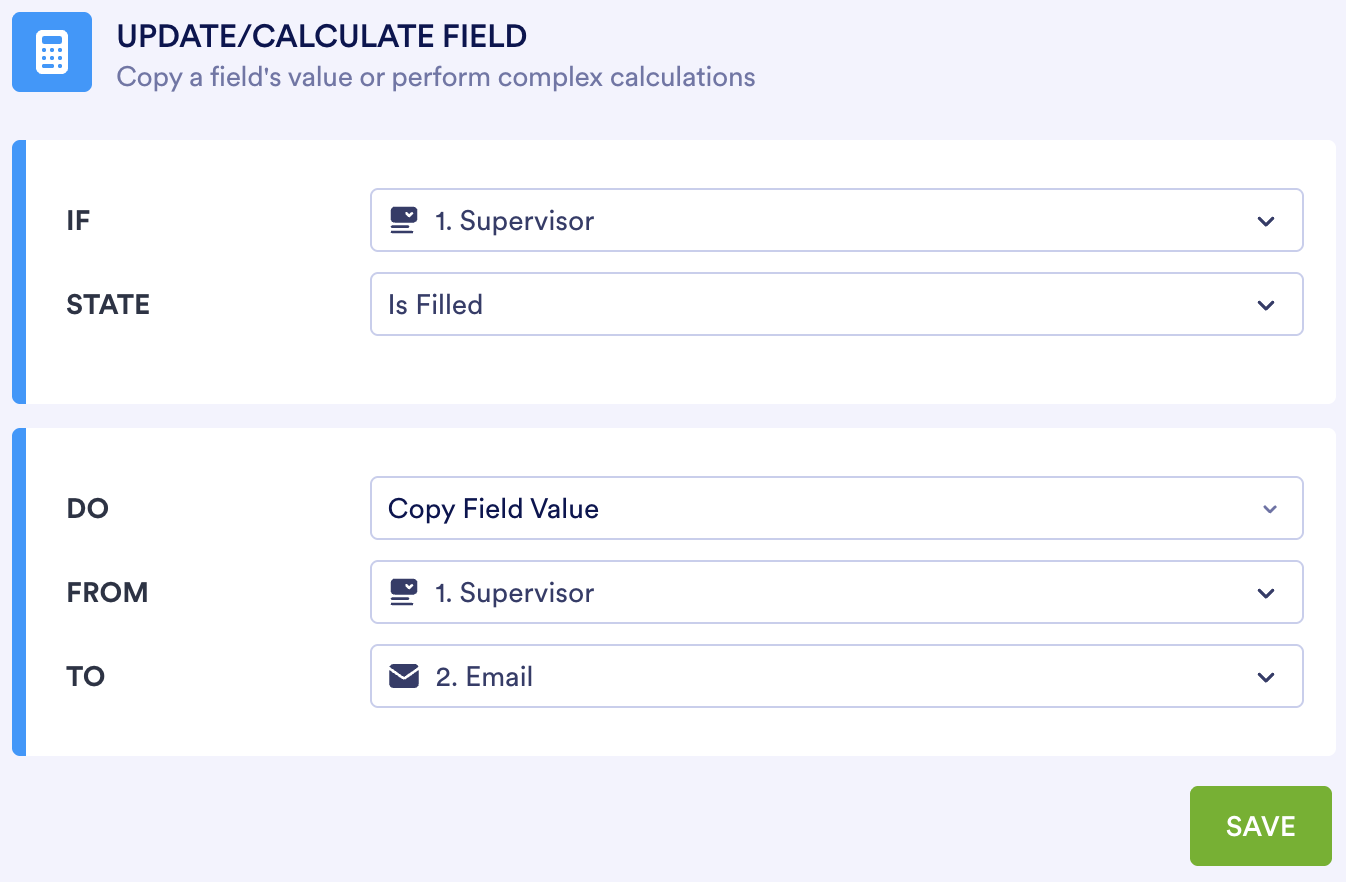Click the blue bar beside the DO action block

click(17, 590)
